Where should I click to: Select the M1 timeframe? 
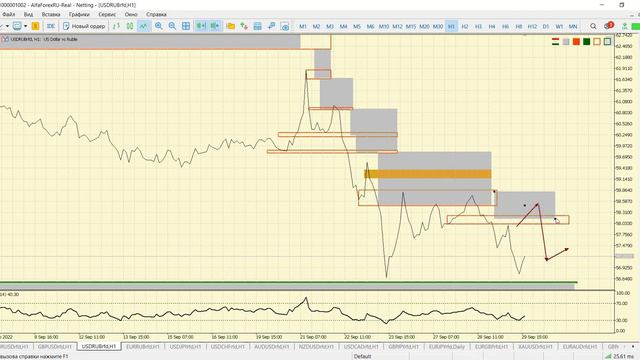tap(303, 26)
